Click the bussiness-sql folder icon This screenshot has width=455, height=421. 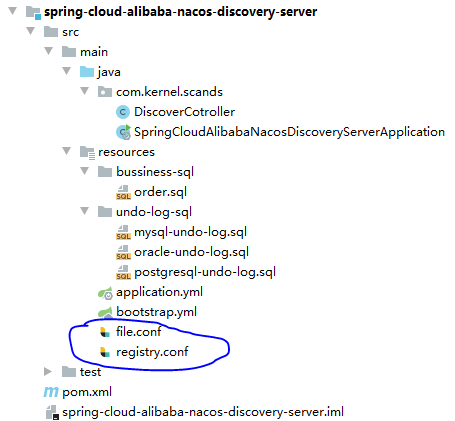click(105, 172)
